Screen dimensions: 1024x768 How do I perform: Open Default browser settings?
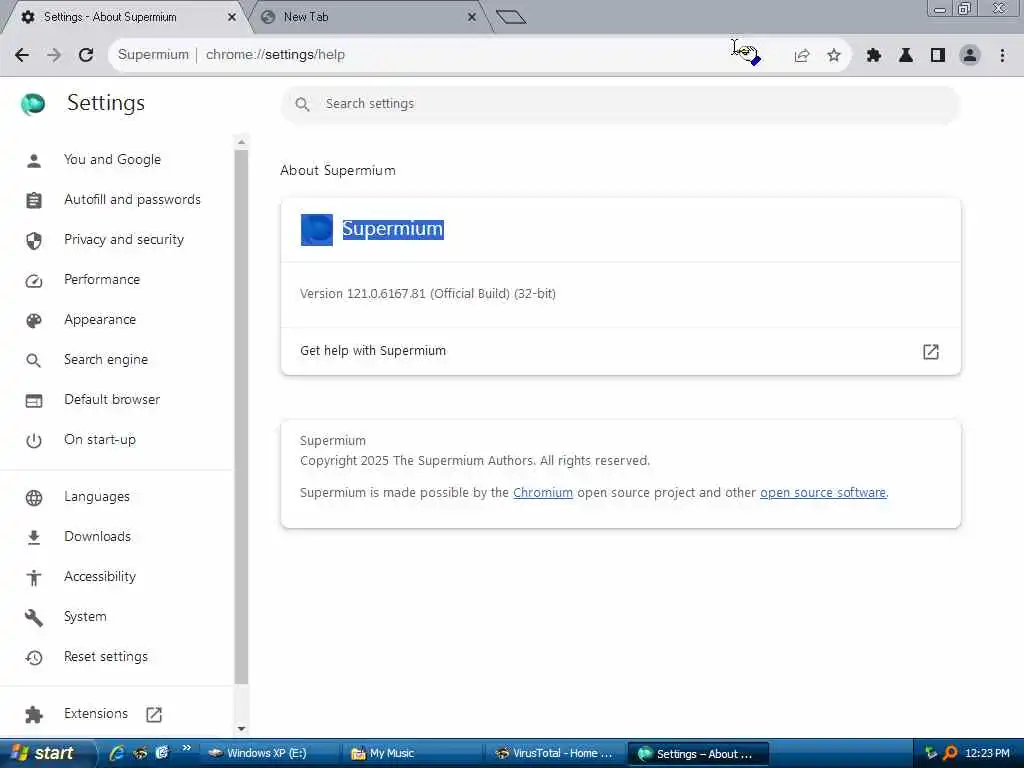point(112,399)
